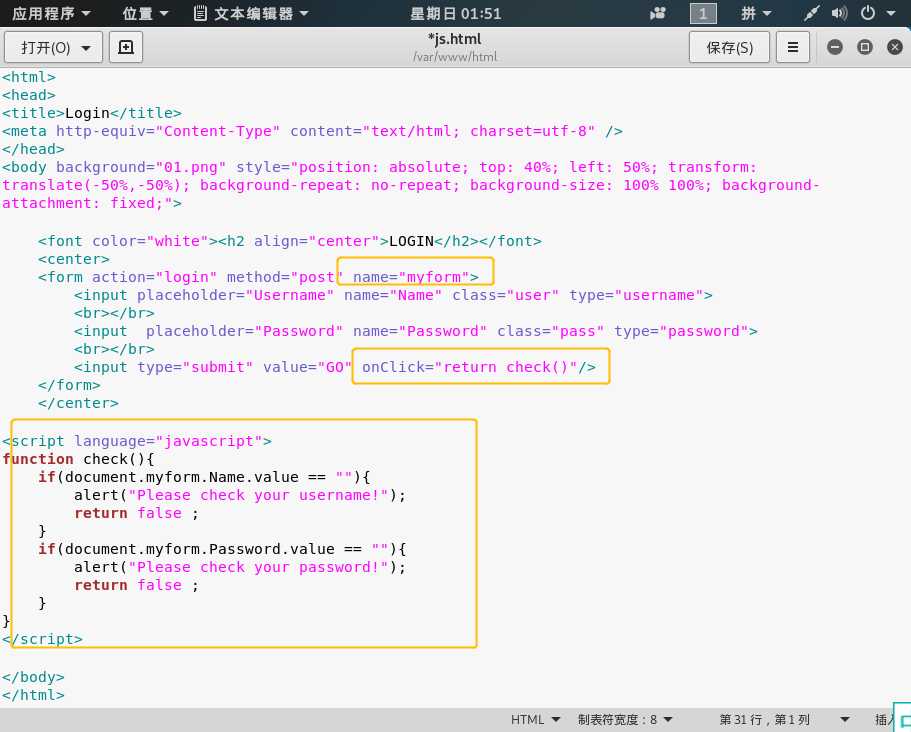Viewport: 911px width, 732px height.
Task: Click the </body> closing tag
Action: click(x=33, y=677)
